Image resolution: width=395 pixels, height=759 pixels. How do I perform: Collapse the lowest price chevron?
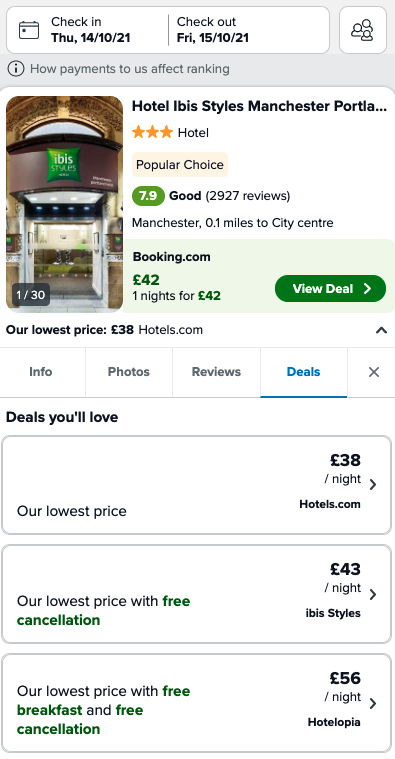click(381, 330)
